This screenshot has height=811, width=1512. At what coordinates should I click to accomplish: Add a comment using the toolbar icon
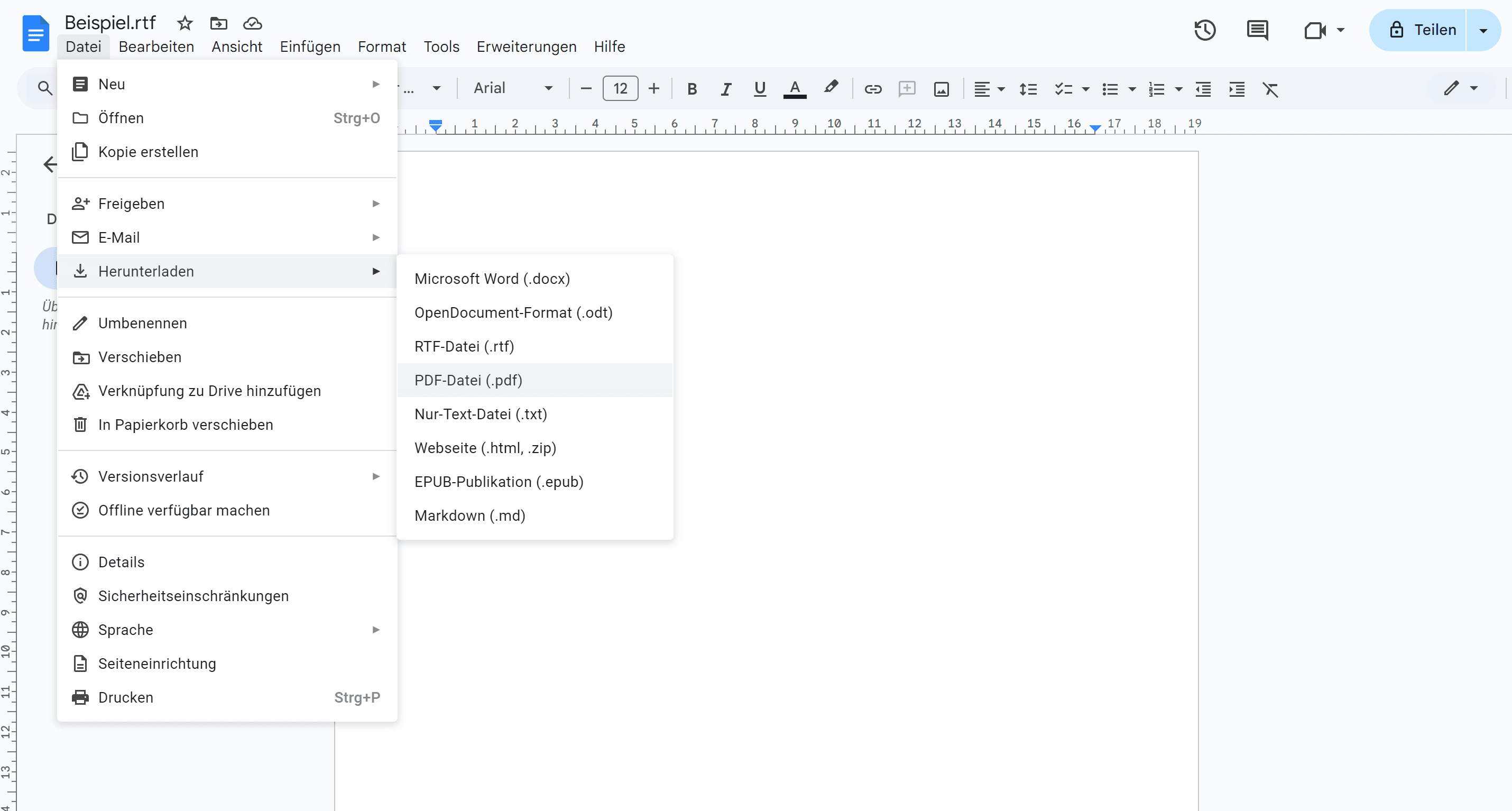pos(907,89)
